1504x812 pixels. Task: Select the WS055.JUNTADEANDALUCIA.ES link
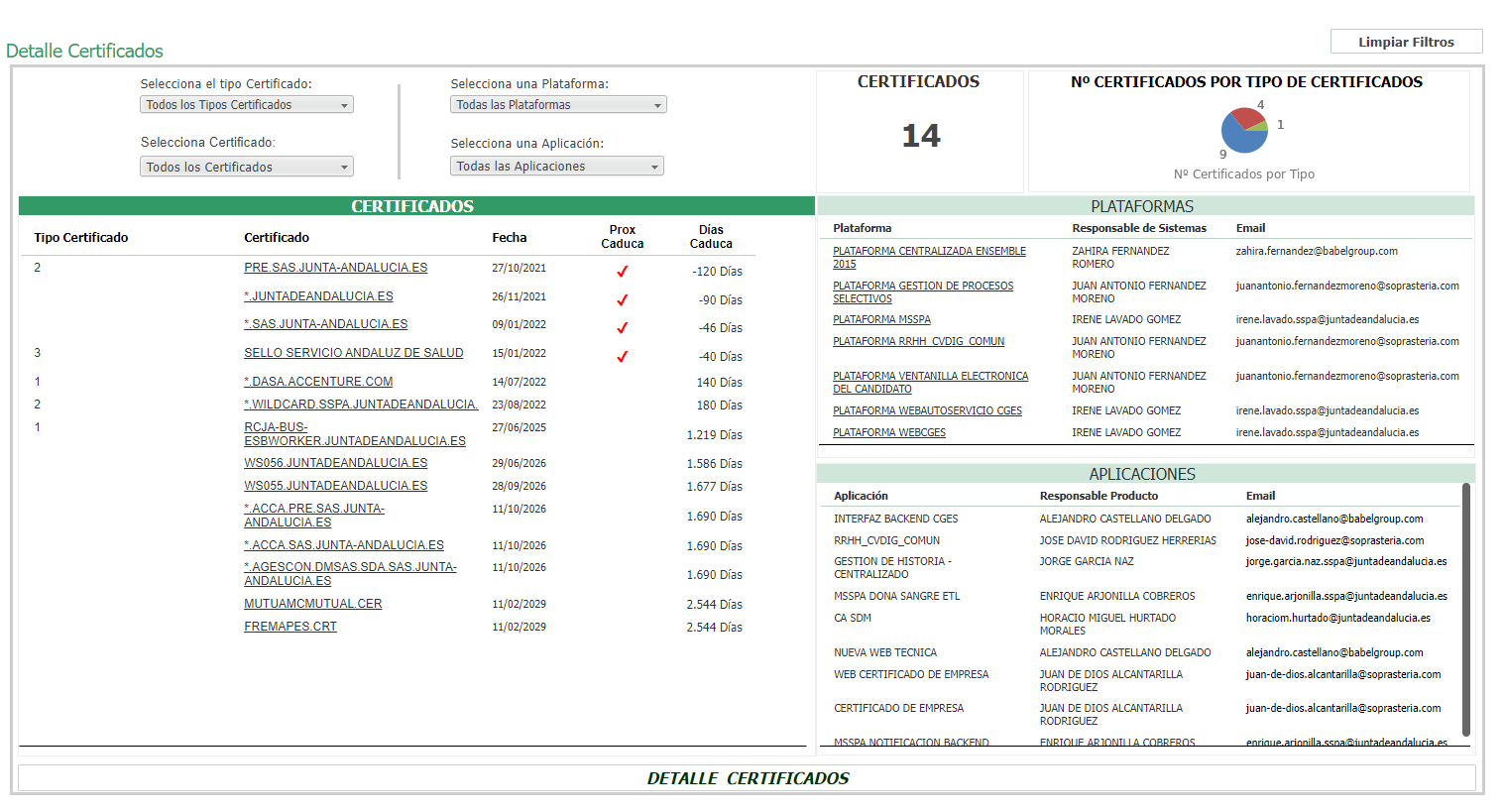pos(336,486)
